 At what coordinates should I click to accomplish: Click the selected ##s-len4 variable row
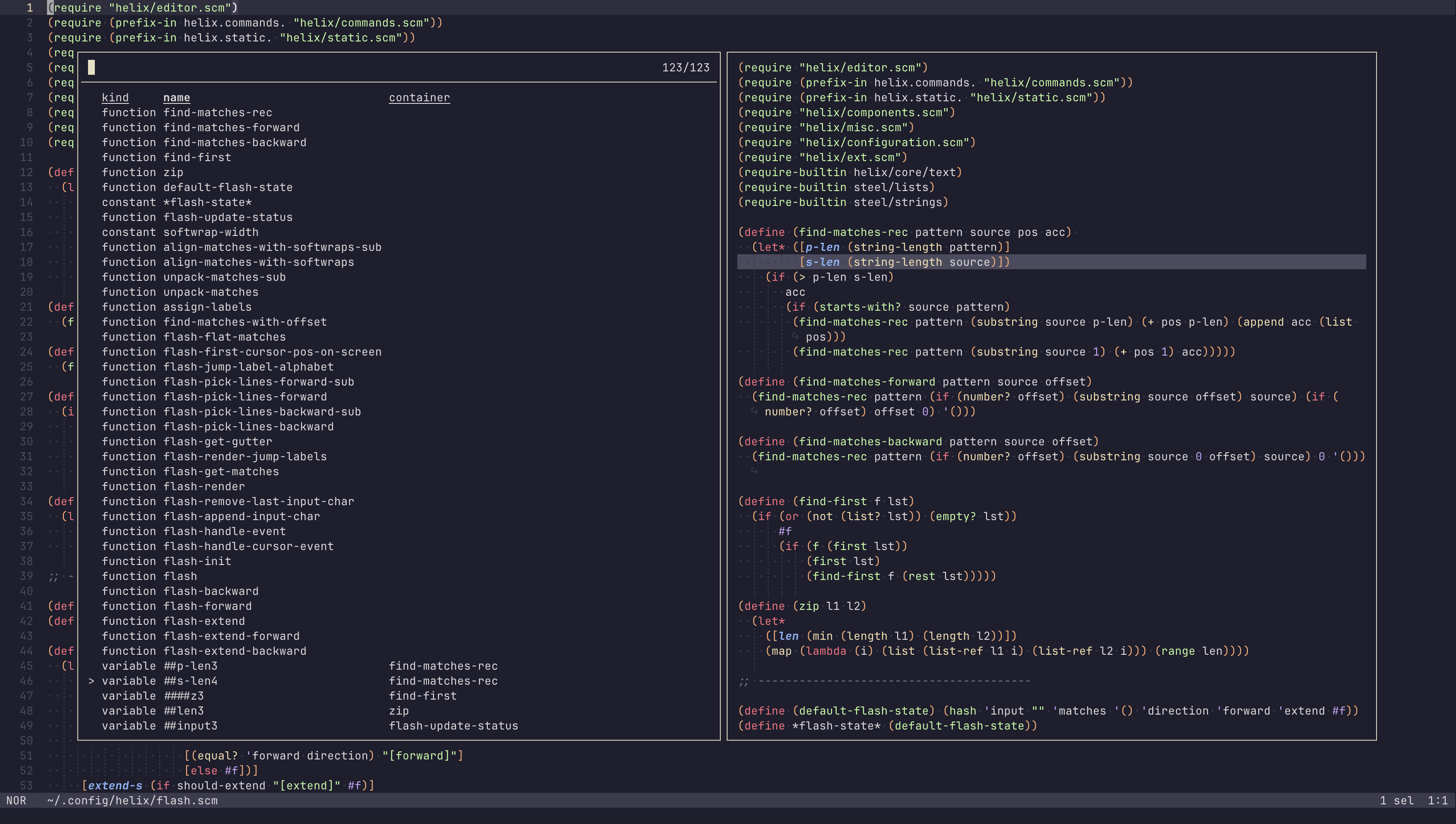click(190, 681)
